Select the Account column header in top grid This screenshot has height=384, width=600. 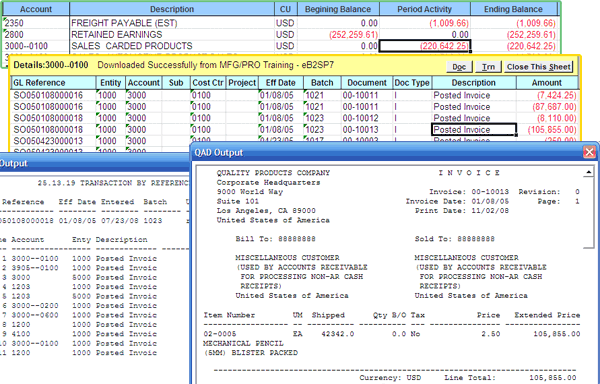[x=36, y=9]
